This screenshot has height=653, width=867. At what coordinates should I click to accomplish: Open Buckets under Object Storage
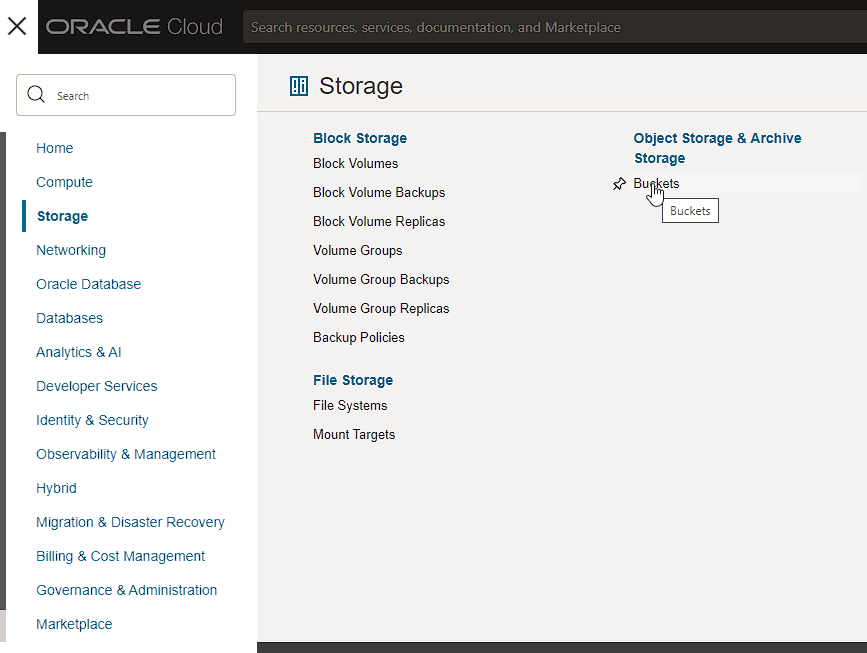click(656, 184)
